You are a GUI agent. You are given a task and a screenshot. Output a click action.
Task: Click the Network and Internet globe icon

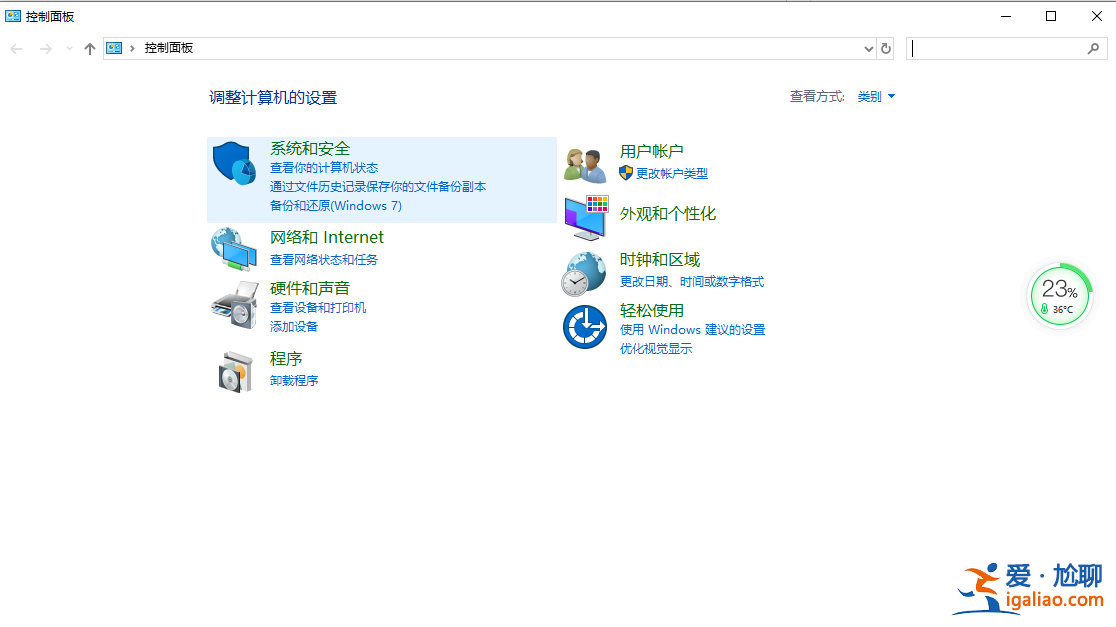click(234, 249)
